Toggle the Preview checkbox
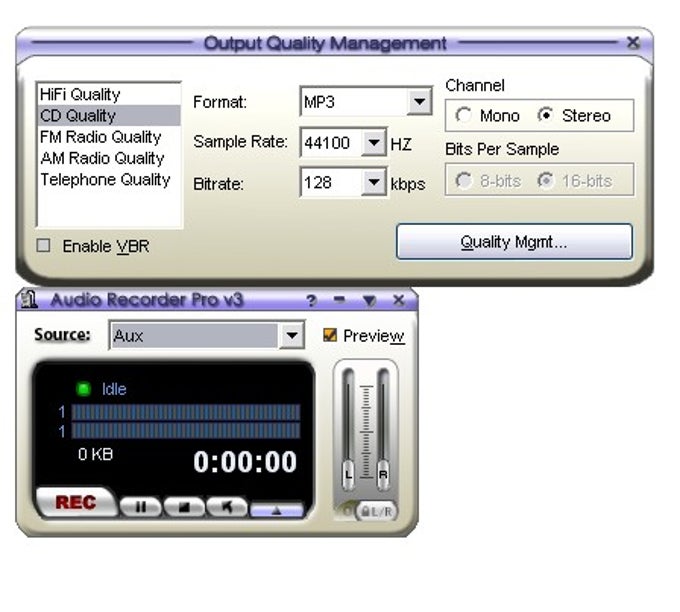 pos(330,335)
